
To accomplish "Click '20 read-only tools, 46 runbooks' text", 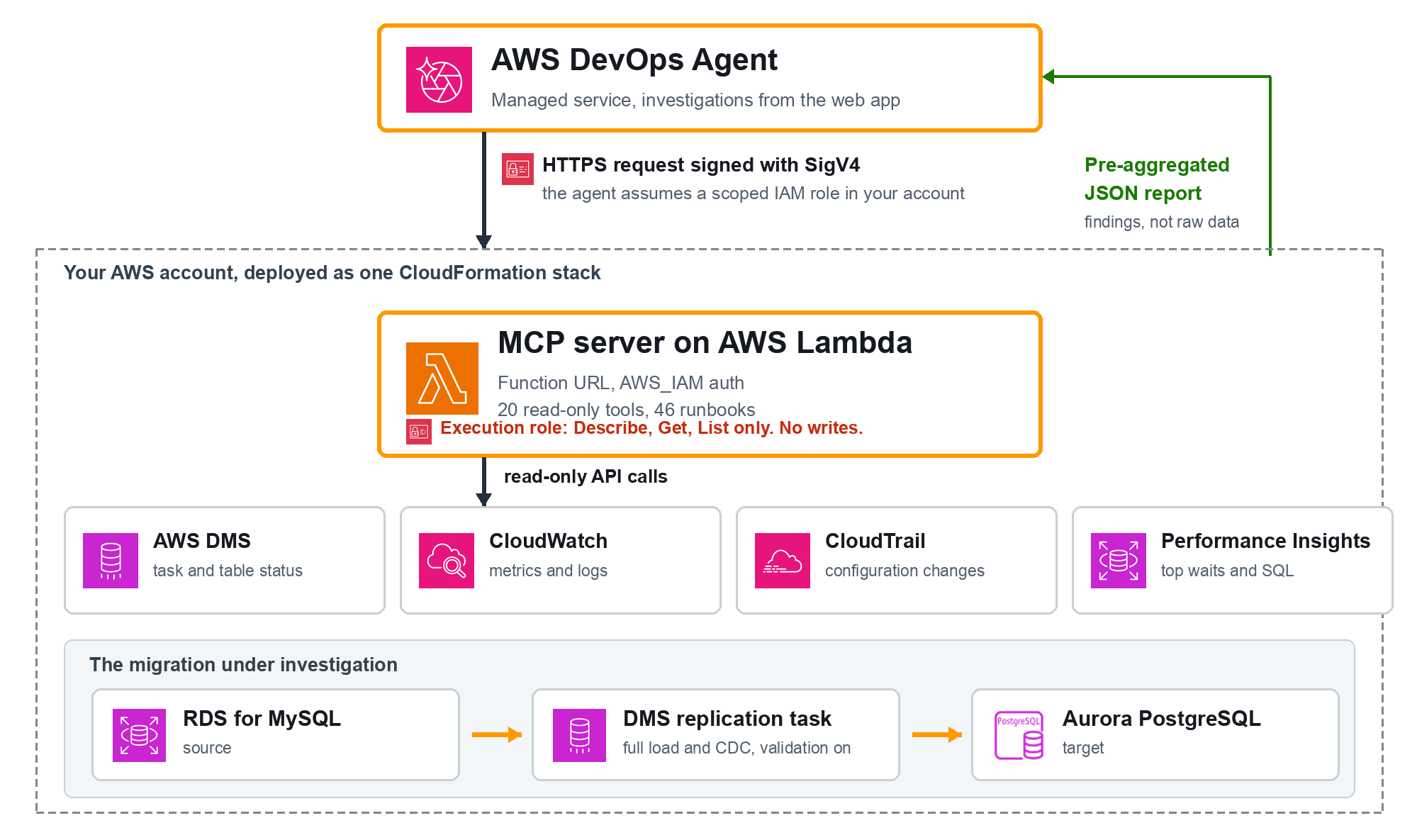I will 627,410.
